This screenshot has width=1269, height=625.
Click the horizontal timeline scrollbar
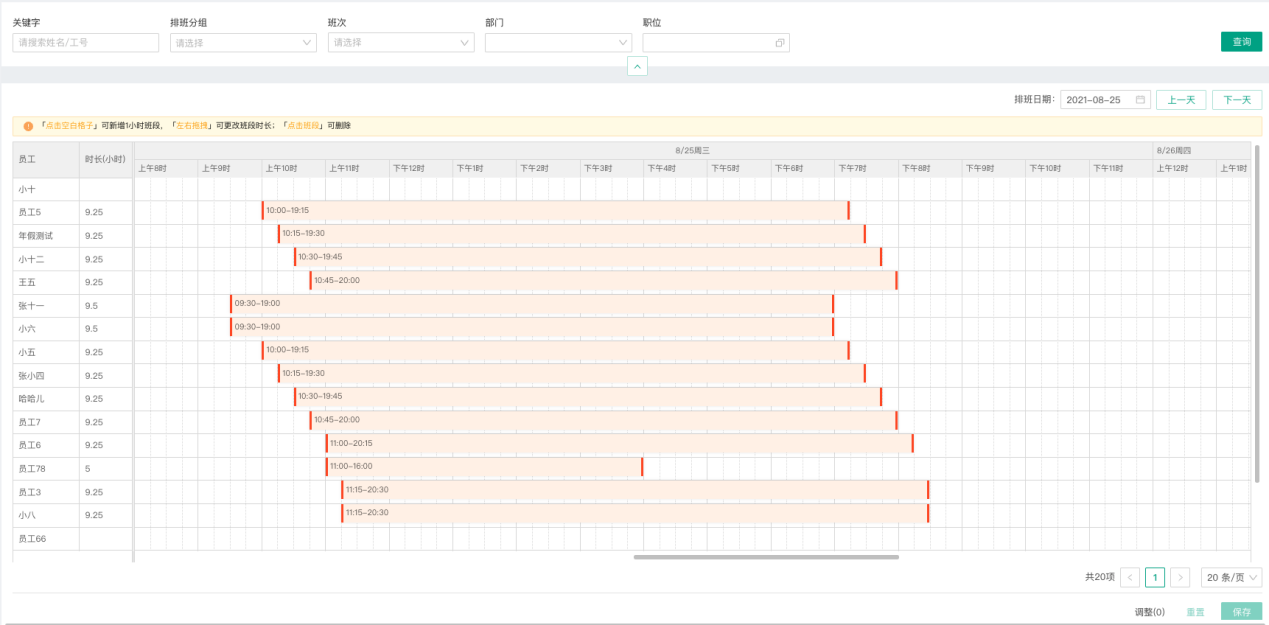pyautogui.click(x=766, y=557)
